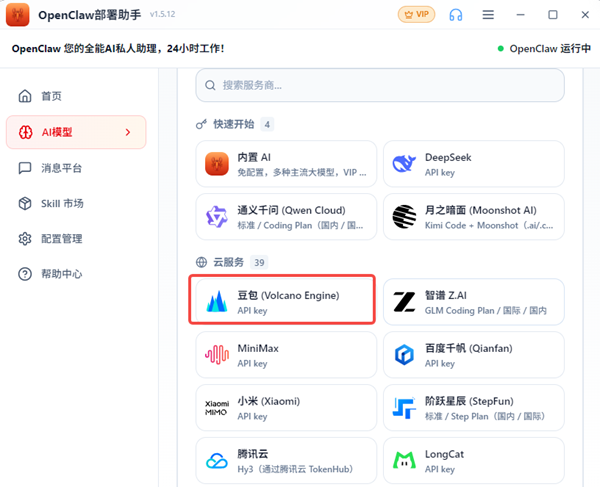Click the globe icon beside 云服务
The image size is (600, 487).
coord(201,262)
